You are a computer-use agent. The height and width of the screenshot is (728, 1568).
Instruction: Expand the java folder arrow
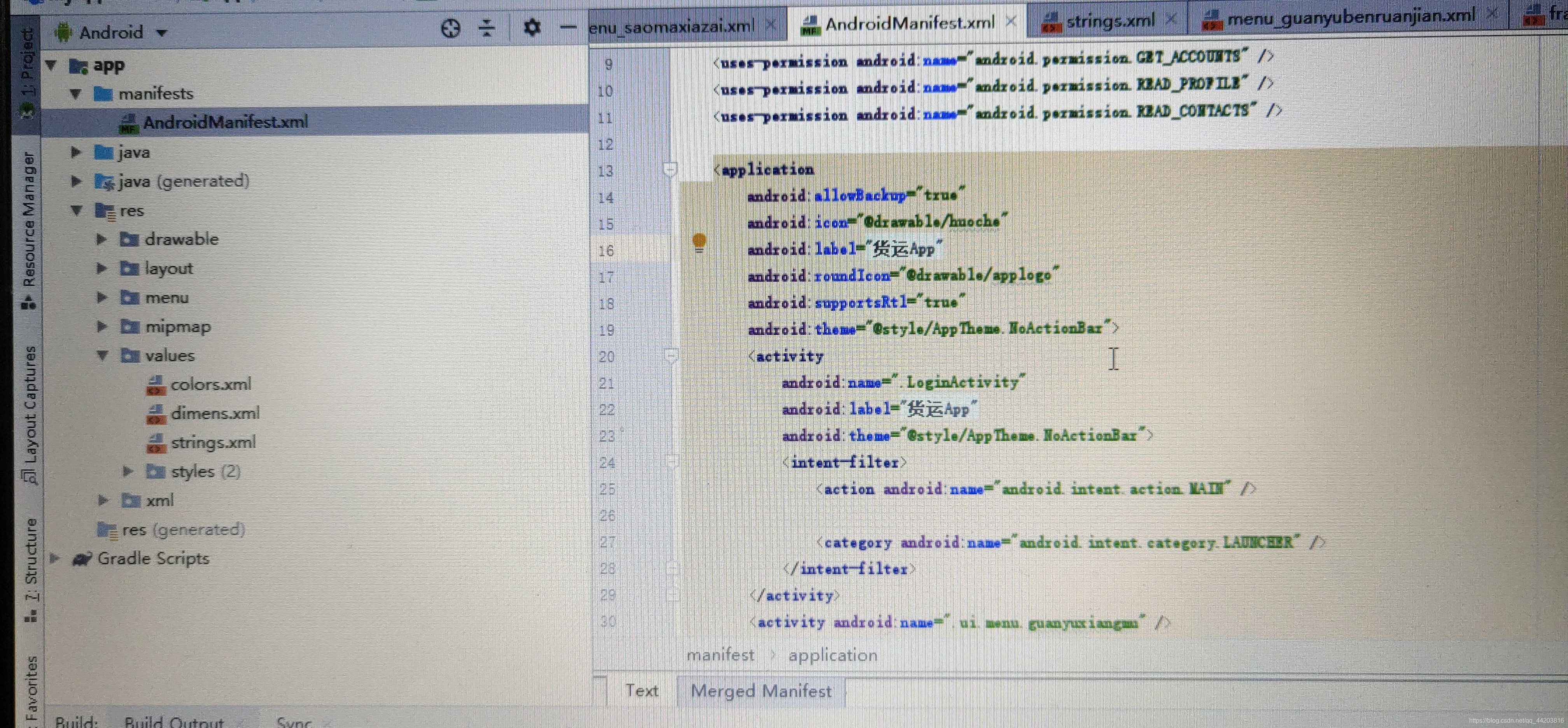point(75,152)
